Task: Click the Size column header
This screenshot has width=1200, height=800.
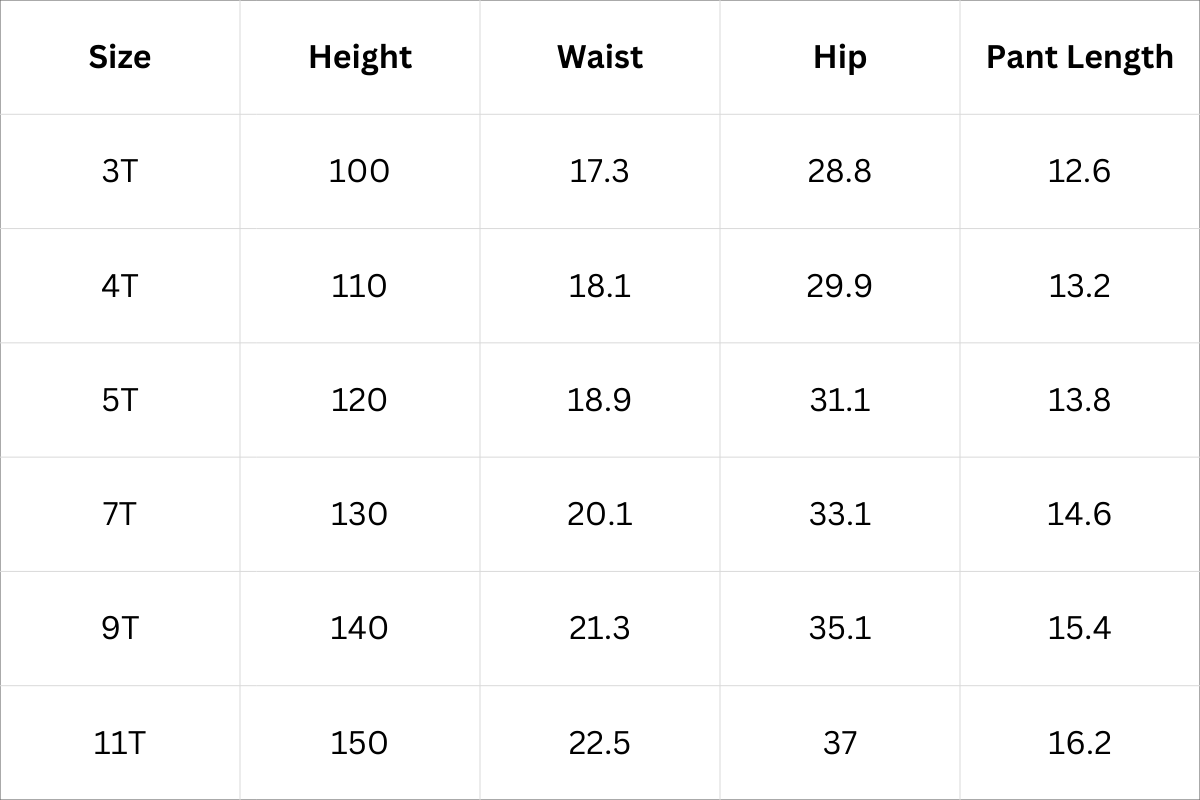Action: click(120, 57)
